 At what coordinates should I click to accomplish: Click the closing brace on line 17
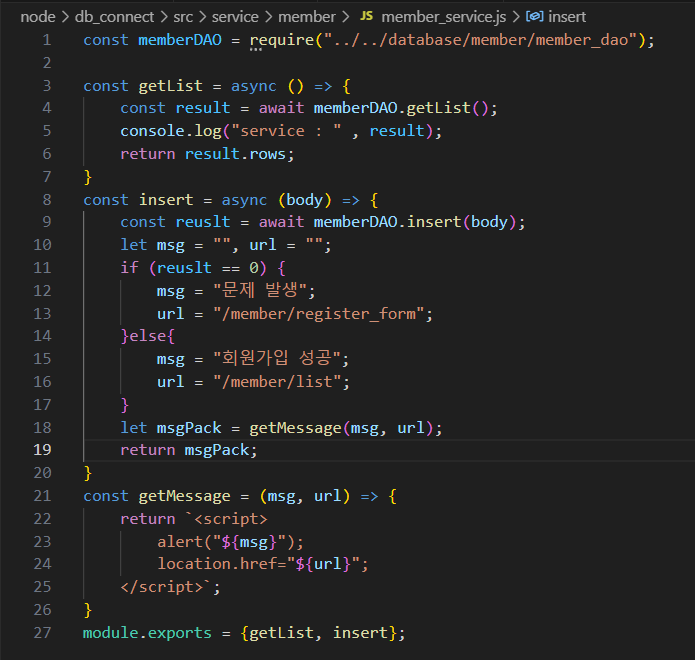pyautogui.click(x=125, y=405)
